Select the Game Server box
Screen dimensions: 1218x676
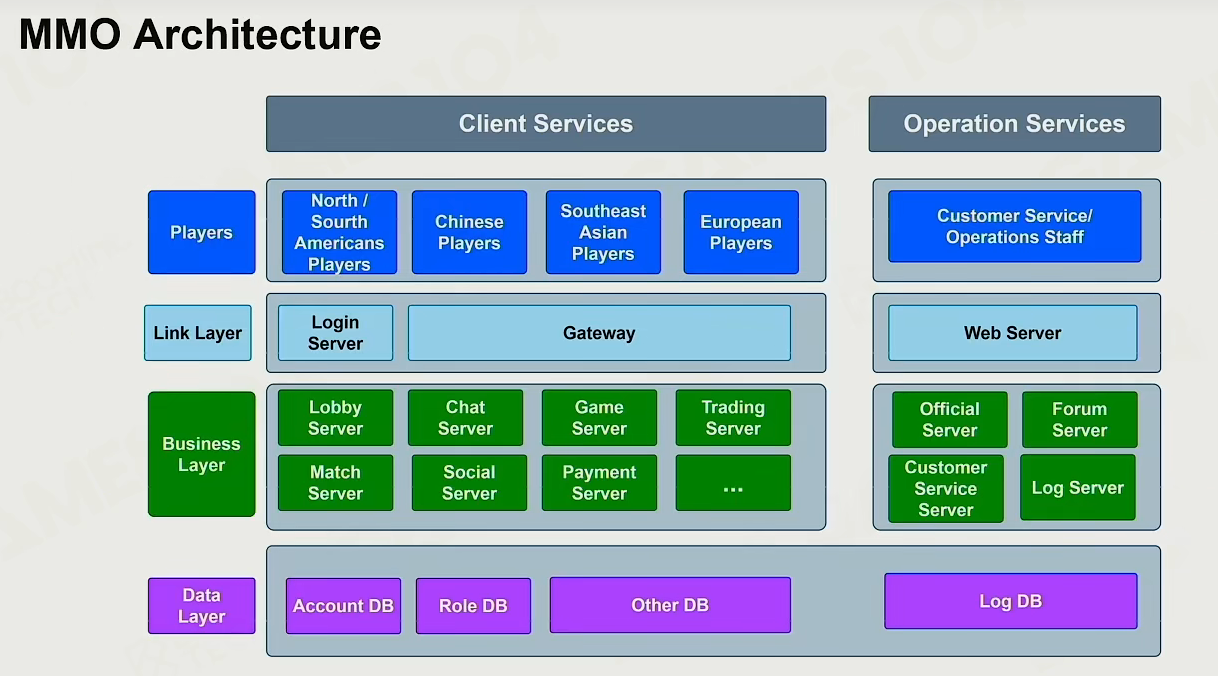[x=599, y=418]
